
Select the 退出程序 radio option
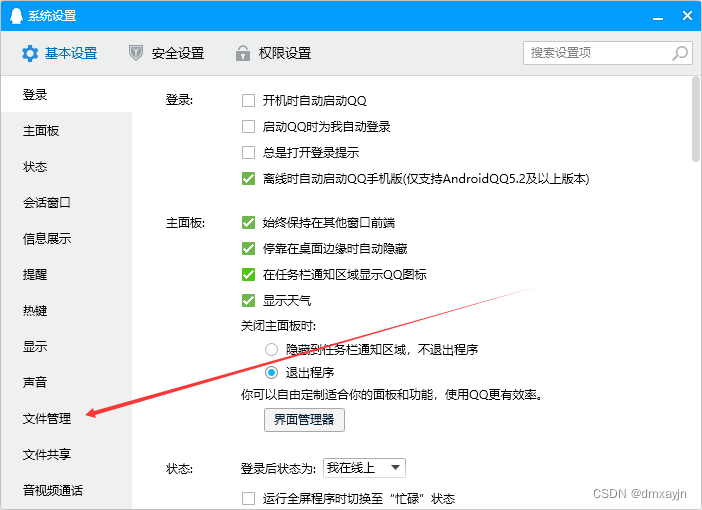(x=271, y=373)
